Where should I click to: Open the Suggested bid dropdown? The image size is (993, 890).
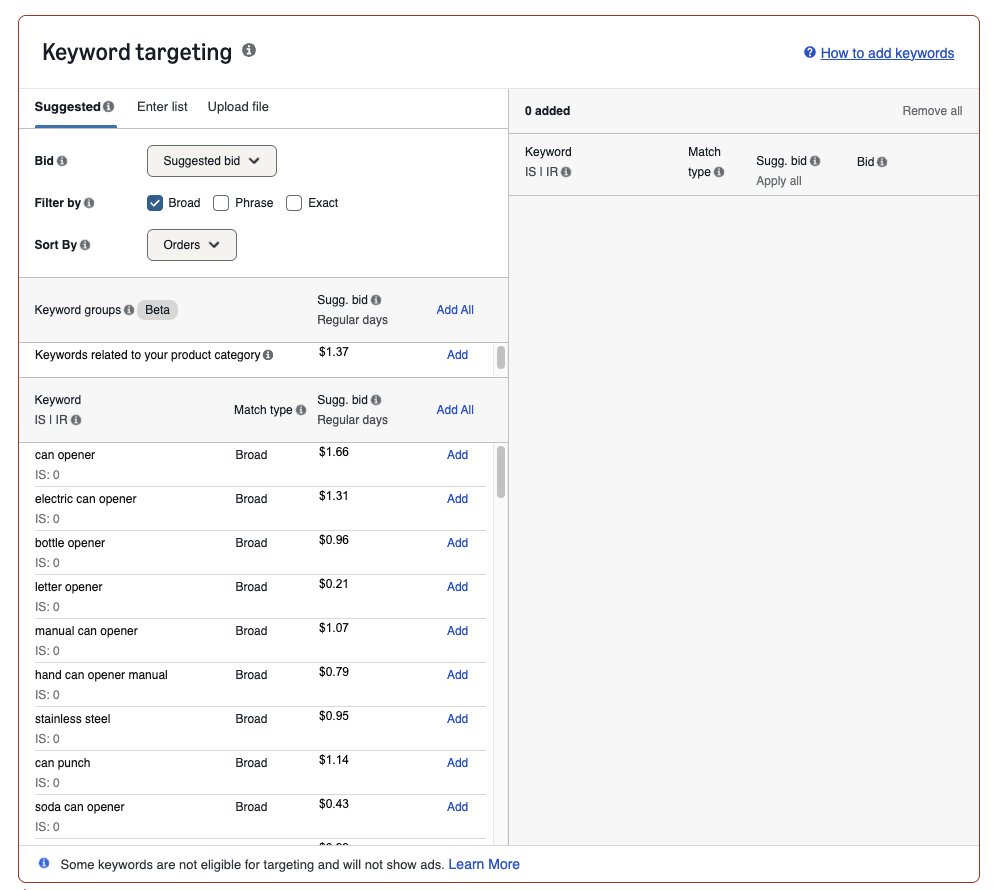point(211,161)
